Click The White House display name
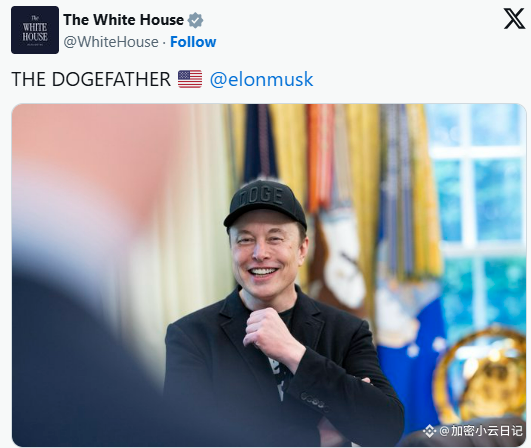531x448 pixels. coord(124,20)
